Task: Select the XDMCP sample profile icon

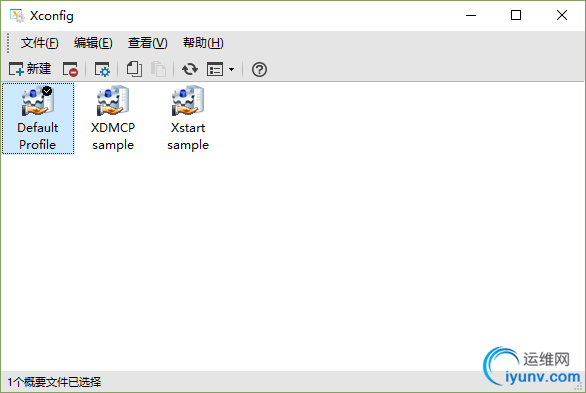Action: [113, 118]
